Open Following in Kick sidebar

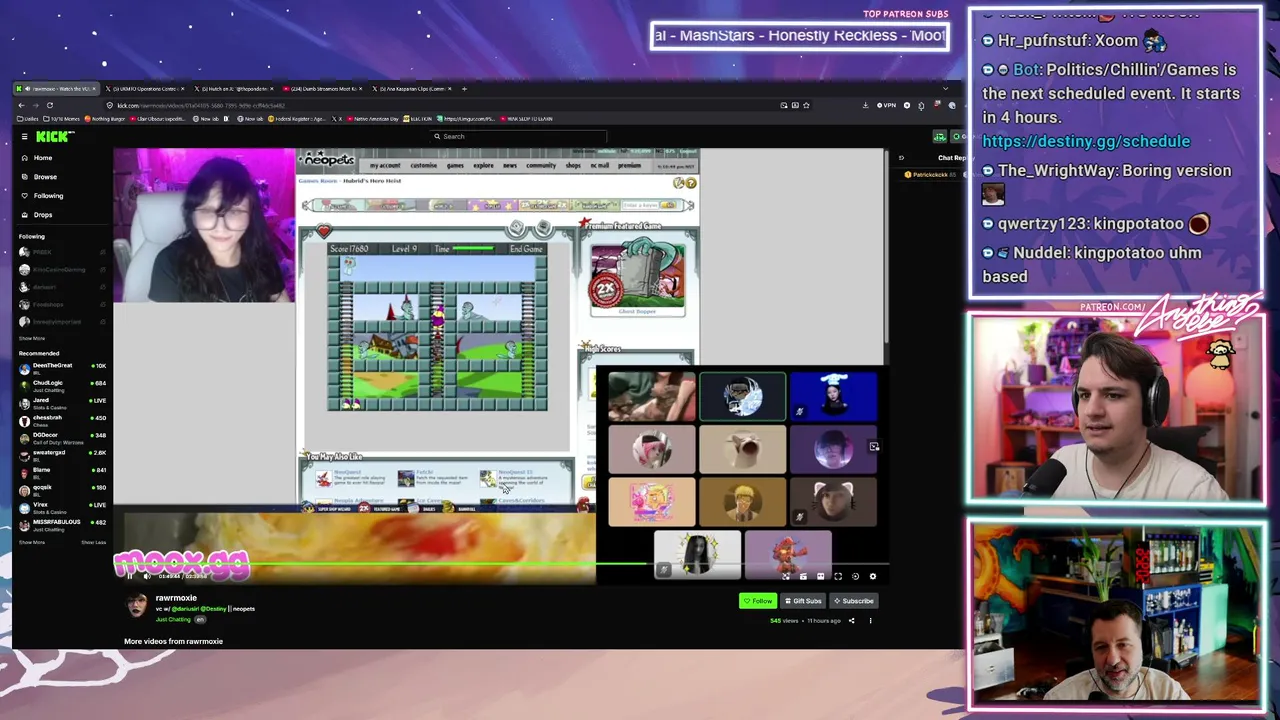pos(48,196)
